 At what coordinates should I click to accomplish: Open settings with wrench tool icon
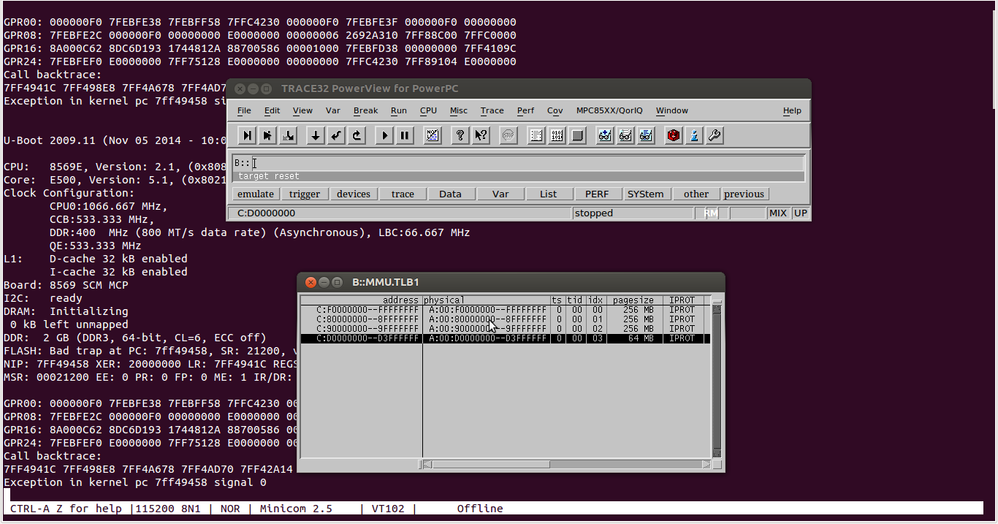pos(715,135)
